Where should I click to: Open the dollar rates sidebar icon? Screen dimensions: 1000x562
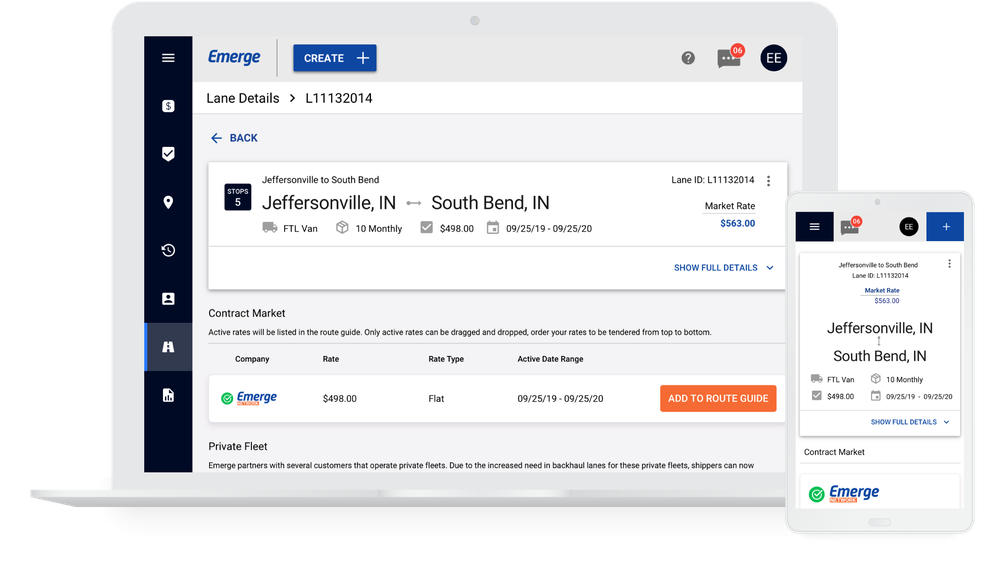pos(168,106)
